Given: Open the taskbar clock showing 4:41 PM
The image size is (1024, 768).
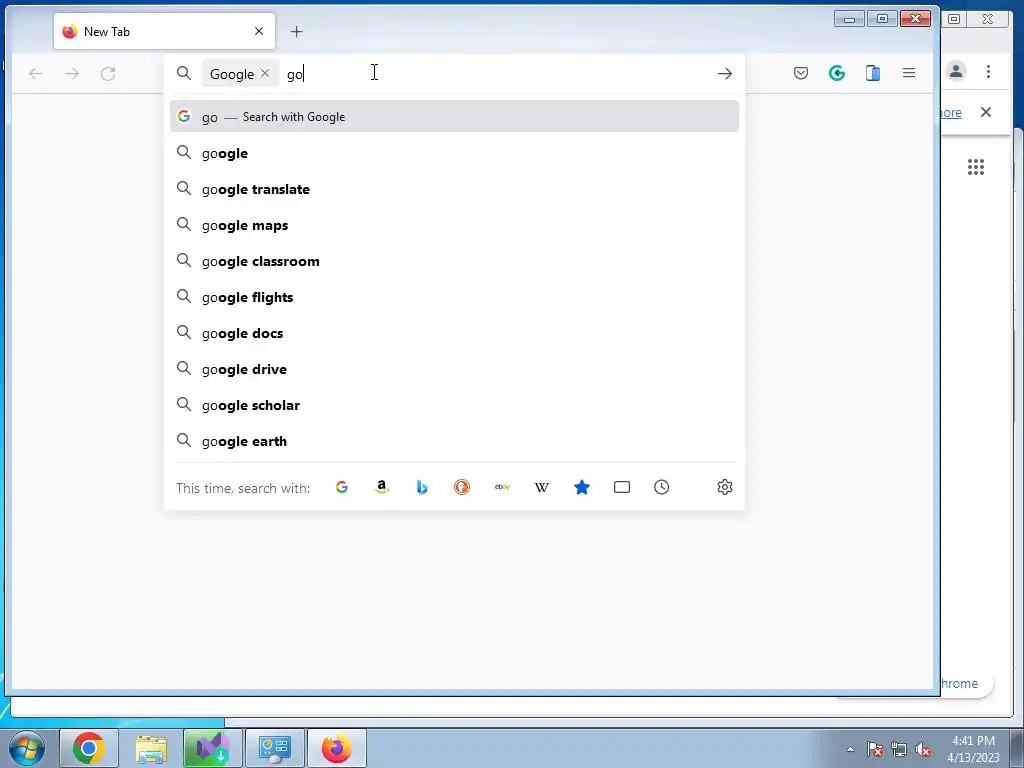Looking at the screenshot, I should tap(973, 748).
